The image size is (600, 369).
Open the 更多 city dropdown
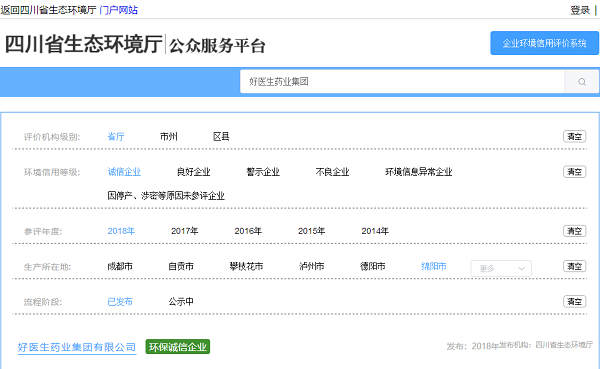click(501, 268)
